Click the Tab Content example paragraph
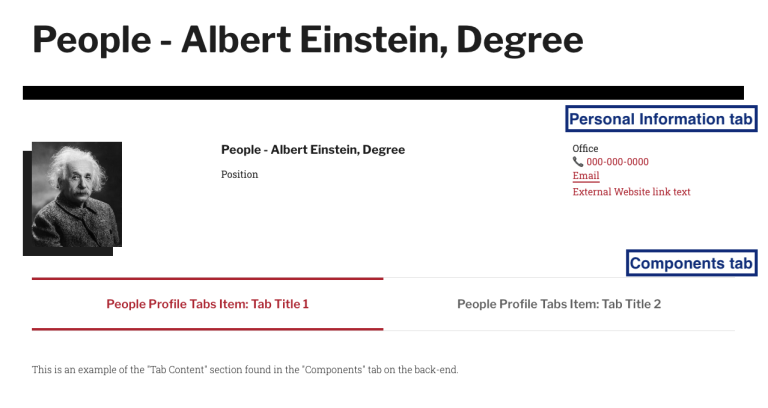The width and height of the screenshot is (768, 408). (x=245, y=370)
